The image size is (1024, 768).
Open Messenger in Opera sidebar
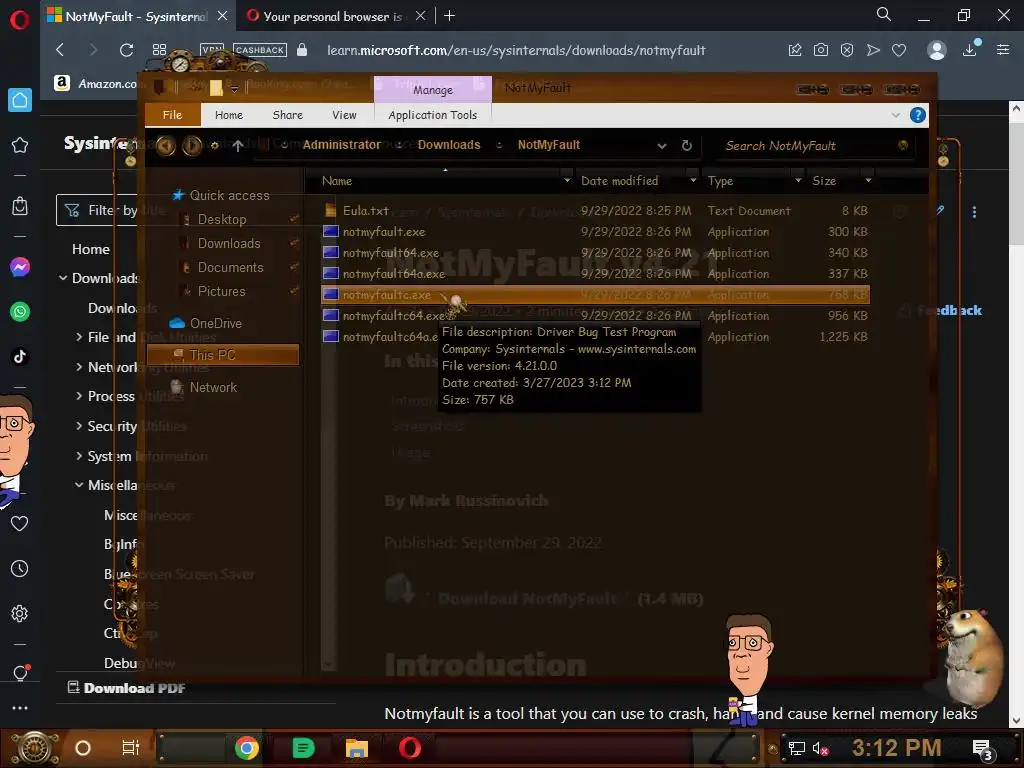pyautogui.click(x=20, y=267)
